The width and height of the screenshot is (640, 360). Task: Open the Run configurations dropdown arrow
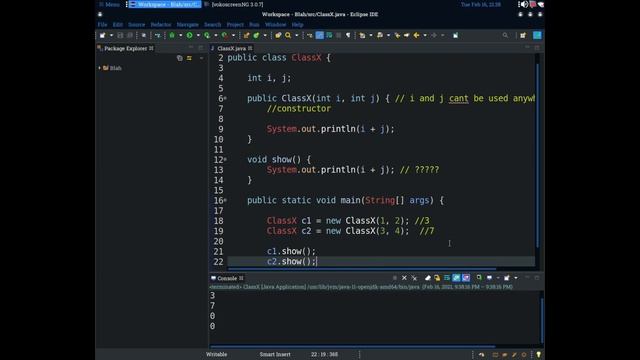point(198,36)
